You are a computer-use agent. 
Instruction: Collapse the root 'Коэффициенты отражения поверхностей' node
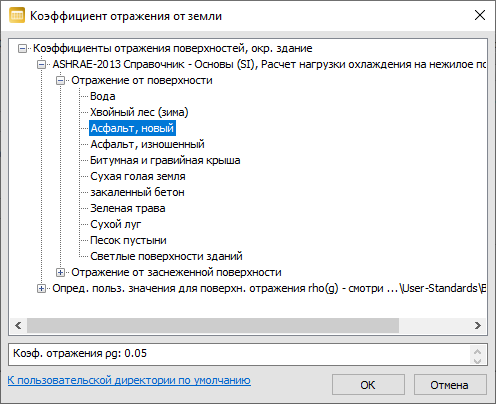click(x=22, y=49)
